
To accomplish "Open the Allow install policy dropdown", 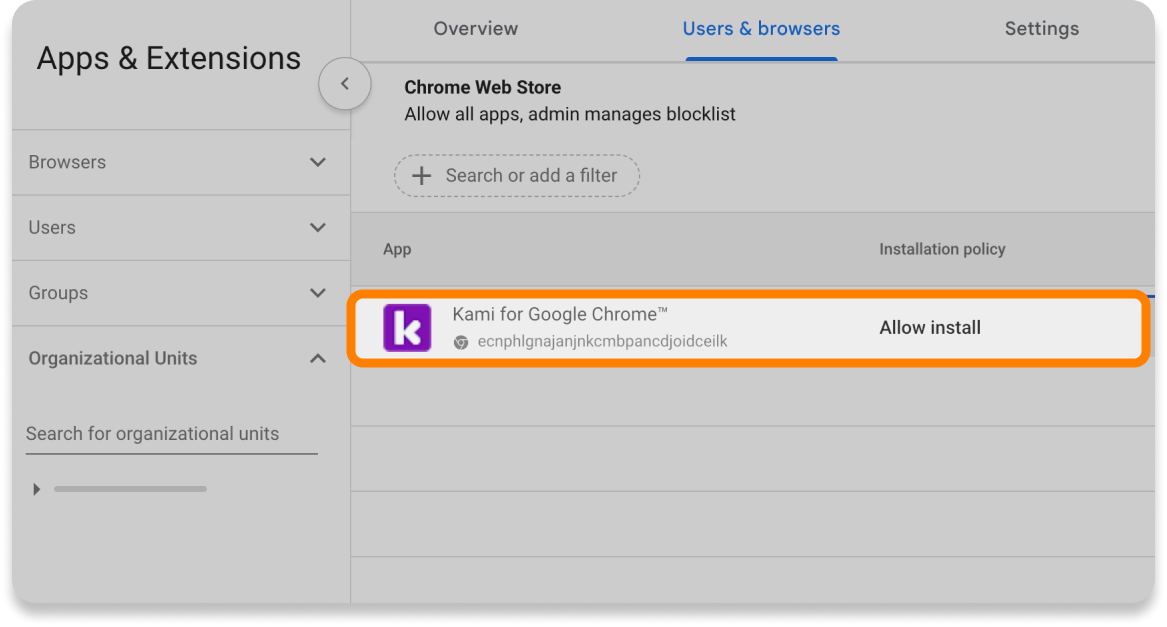I will (930, 328).
